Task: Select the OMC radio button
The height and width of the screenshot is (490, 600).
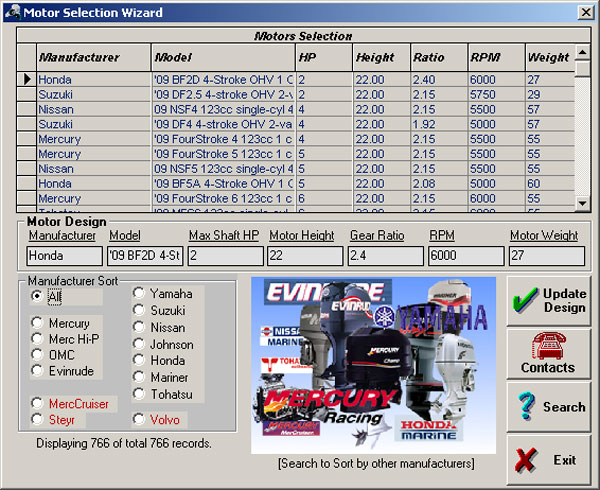Action: 37,355
